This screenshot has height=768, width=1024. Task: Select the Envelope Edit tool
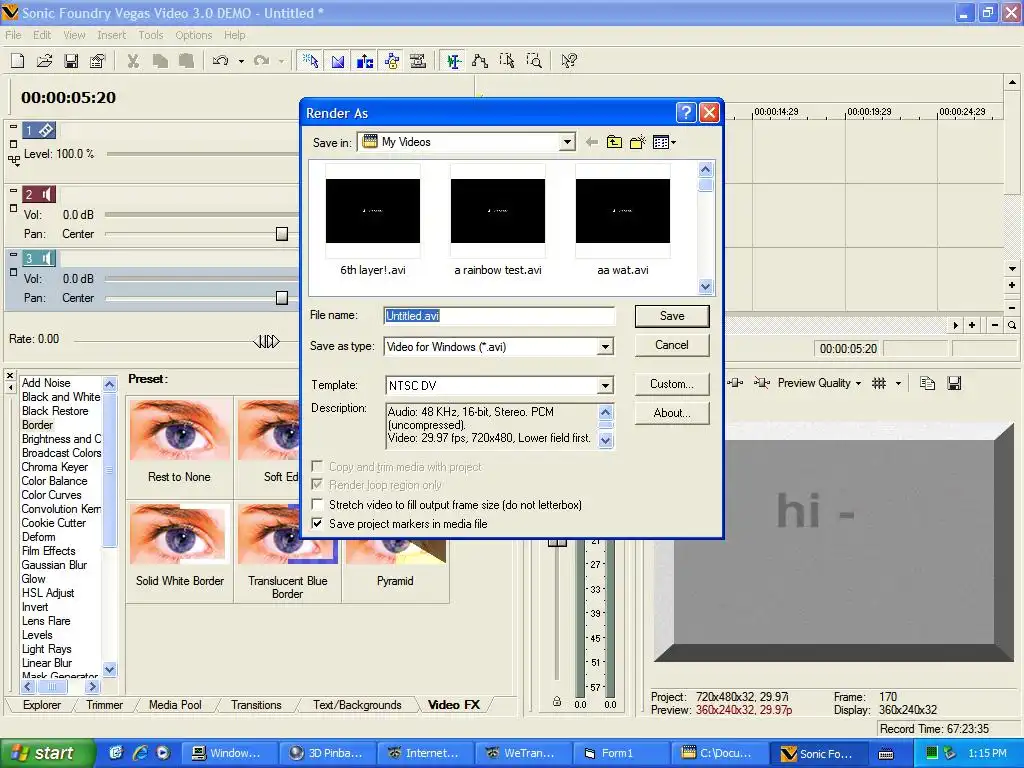[x=480, y=61]
